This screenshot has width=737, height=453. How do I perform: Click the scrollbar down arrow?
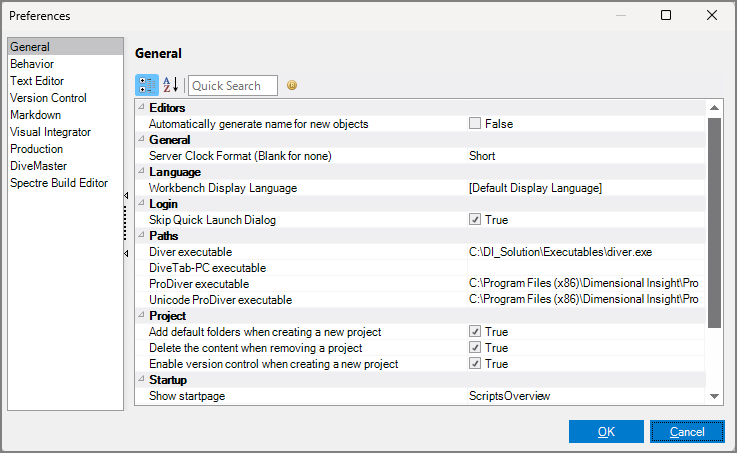point(714,397)
